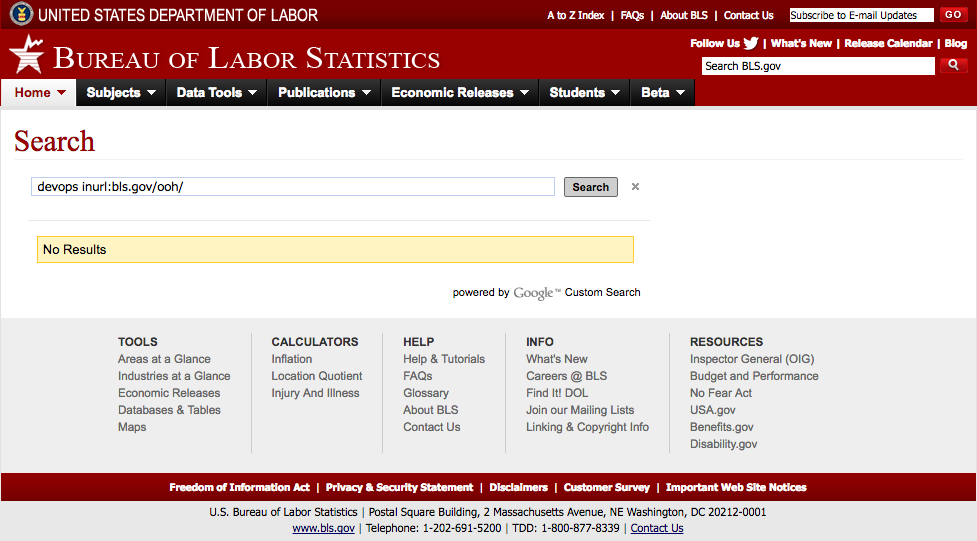
Task: Open the Glossary link
Action: pyautogui.click(x=426, y=393)
